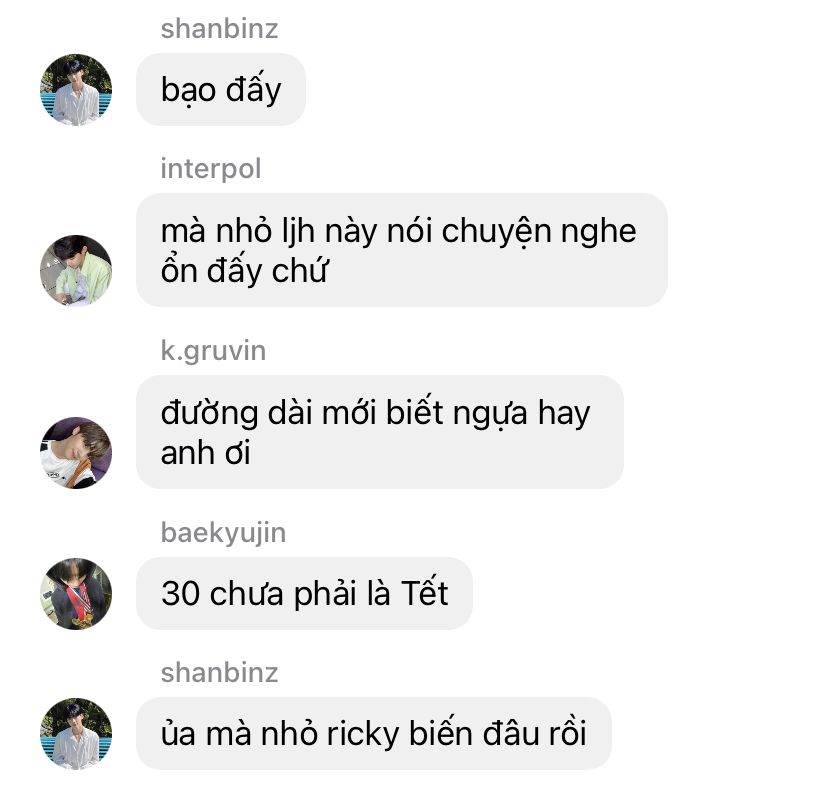Viewport: 828px width, 786px height.
Task: Click baekyujin's avatar photo
Action: [76, 593]
